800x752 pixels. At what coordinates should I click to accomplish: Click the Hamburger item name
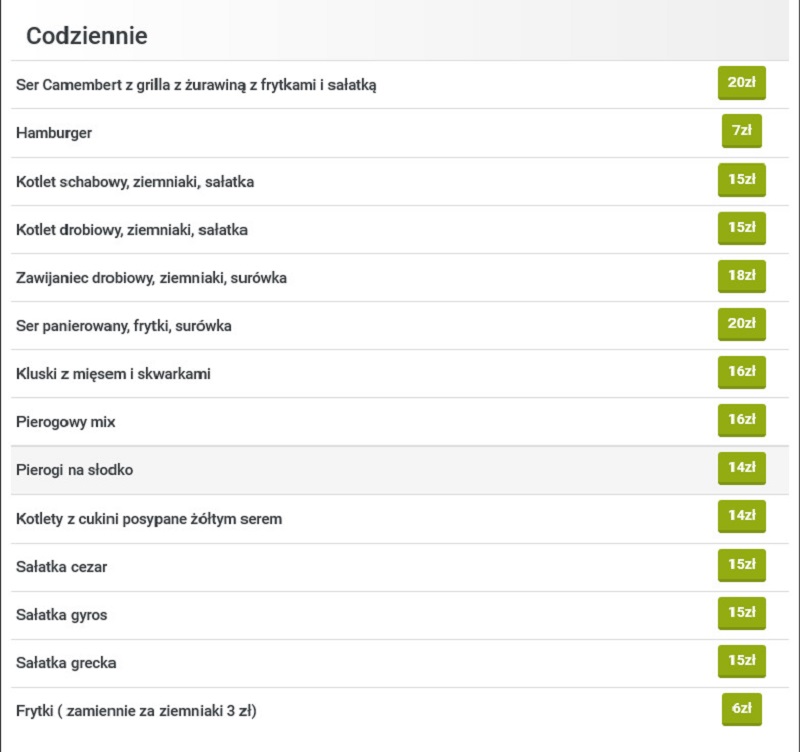click(x=54, y=133)
